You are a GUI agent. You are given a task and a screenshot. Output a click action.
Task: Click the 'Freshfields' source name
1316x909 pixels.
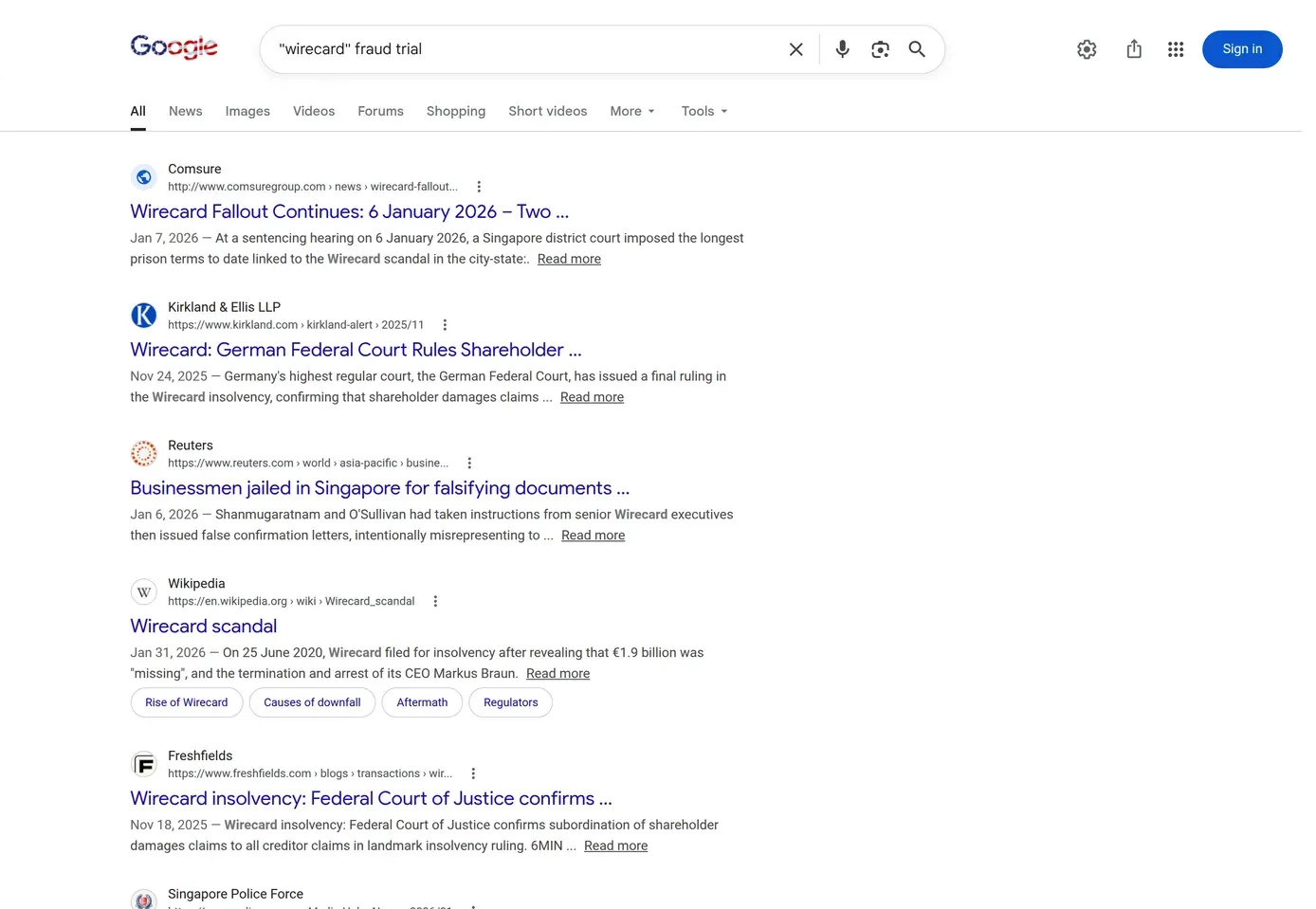200,755
